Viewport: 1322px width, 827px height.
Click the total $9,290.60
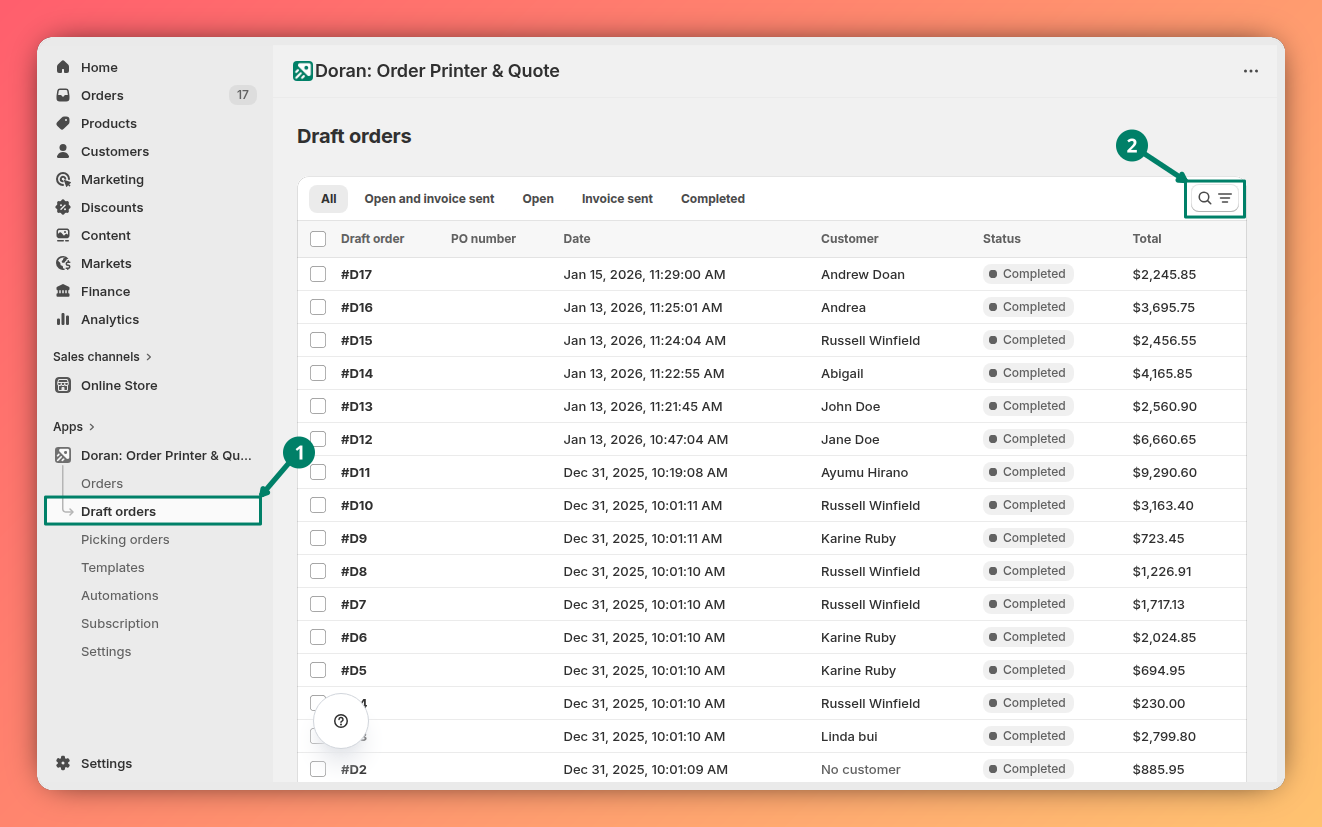coord(1165,472)
